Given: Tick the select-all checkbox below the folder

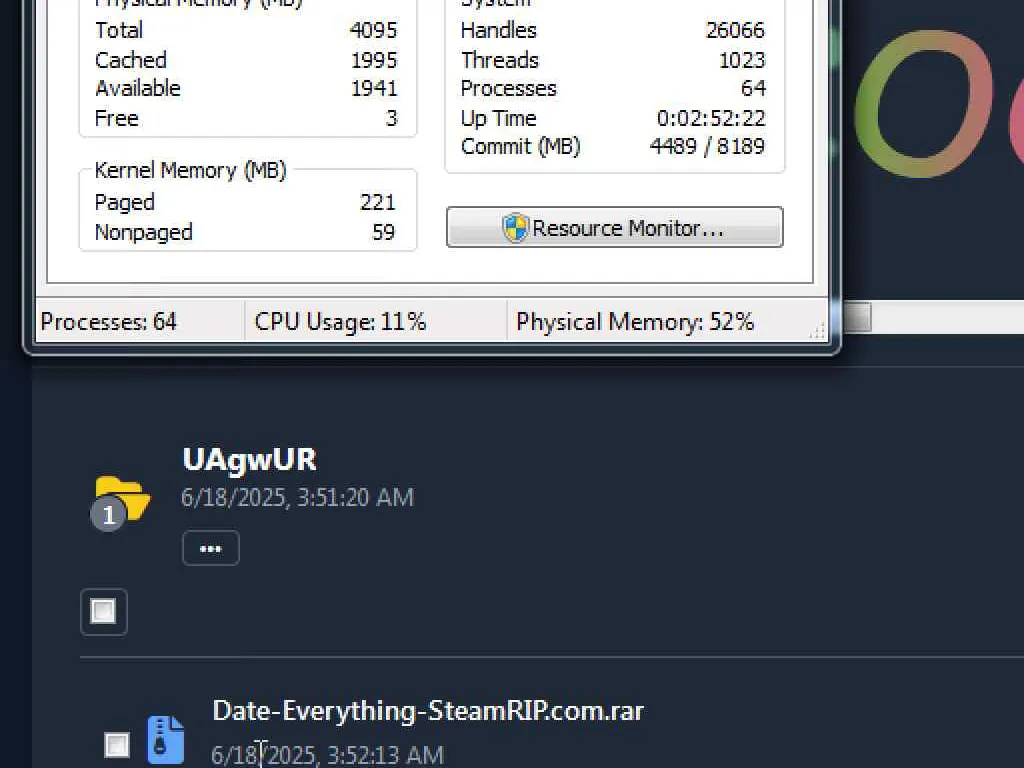Looking at the screenshot, I should click(103, 612).
